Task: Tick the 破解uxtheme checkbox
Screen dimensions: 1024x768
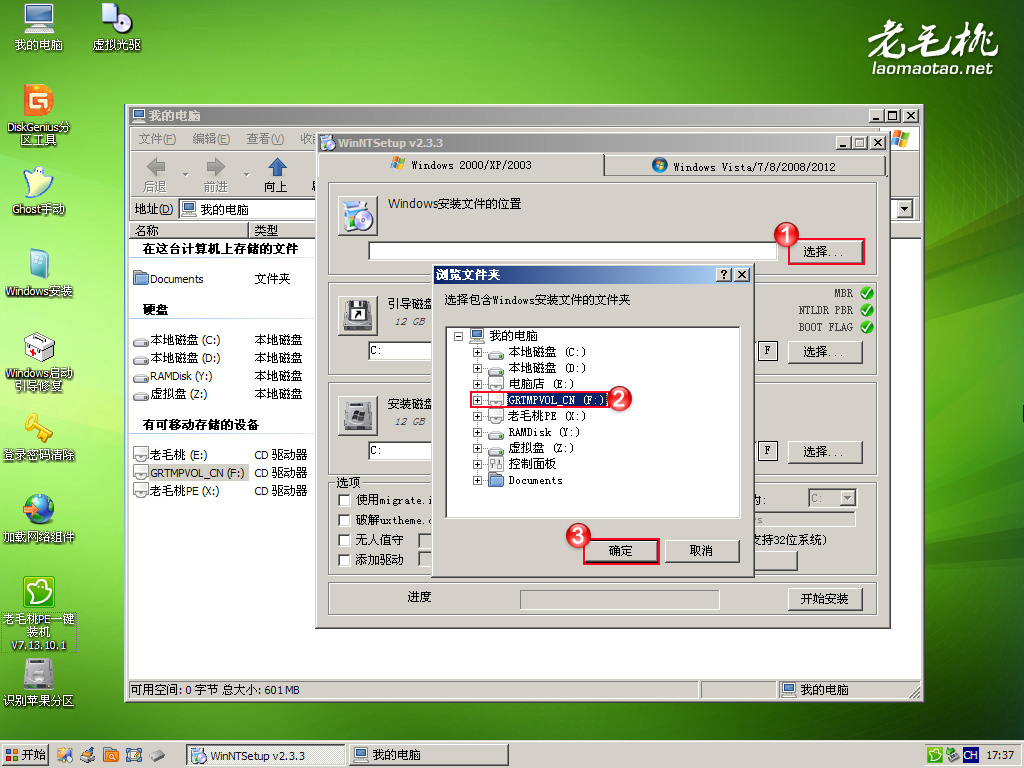Action: click(344, 520)
